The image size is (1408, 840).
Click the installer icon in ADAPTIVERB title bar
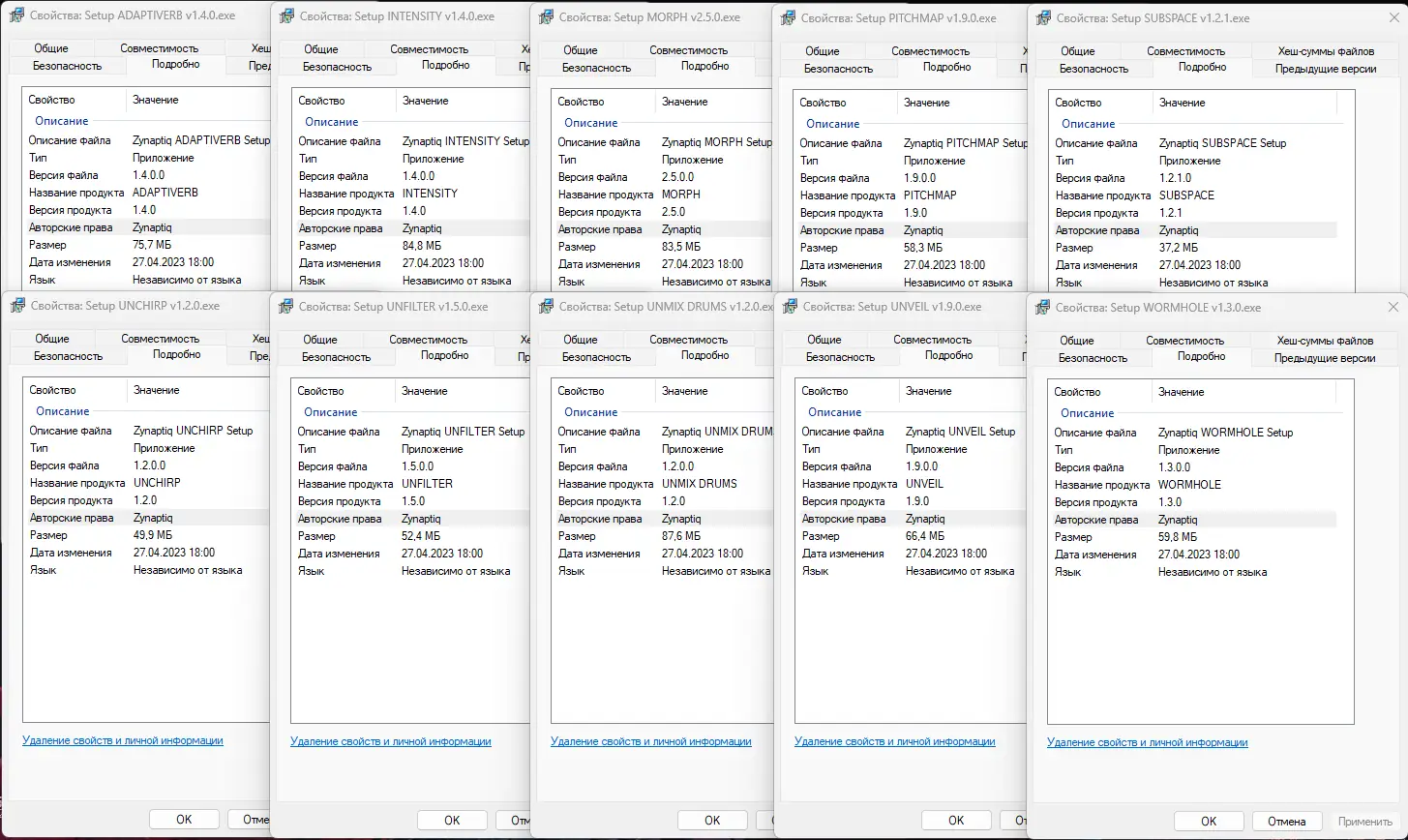[16, 16]
